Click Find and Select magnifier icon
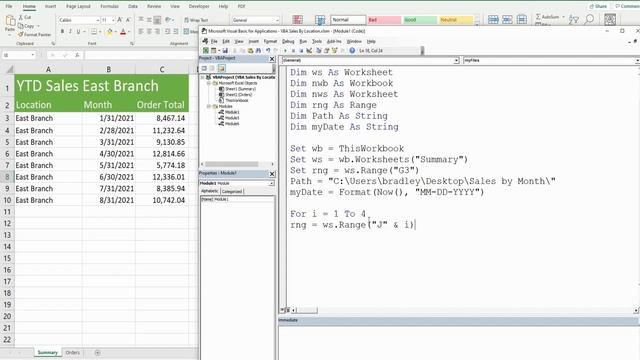The height and width of the screenshot is (360, 640). coord(590,19)
